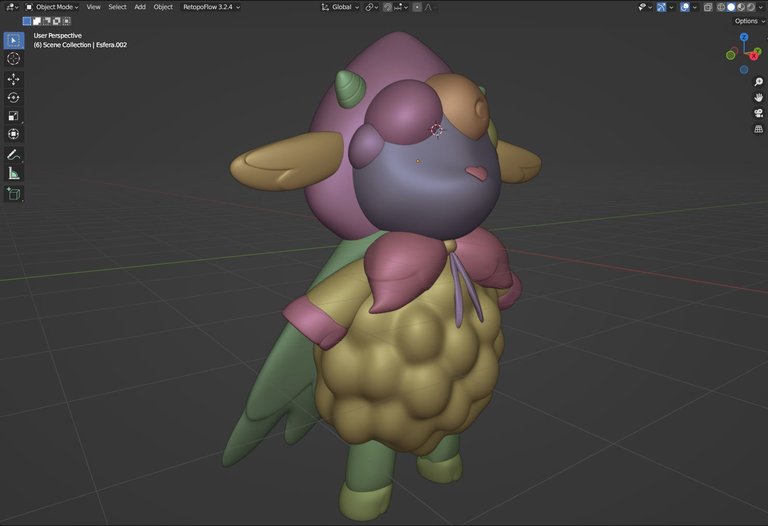Select the Add Cube tool

[x=14, y=194]
